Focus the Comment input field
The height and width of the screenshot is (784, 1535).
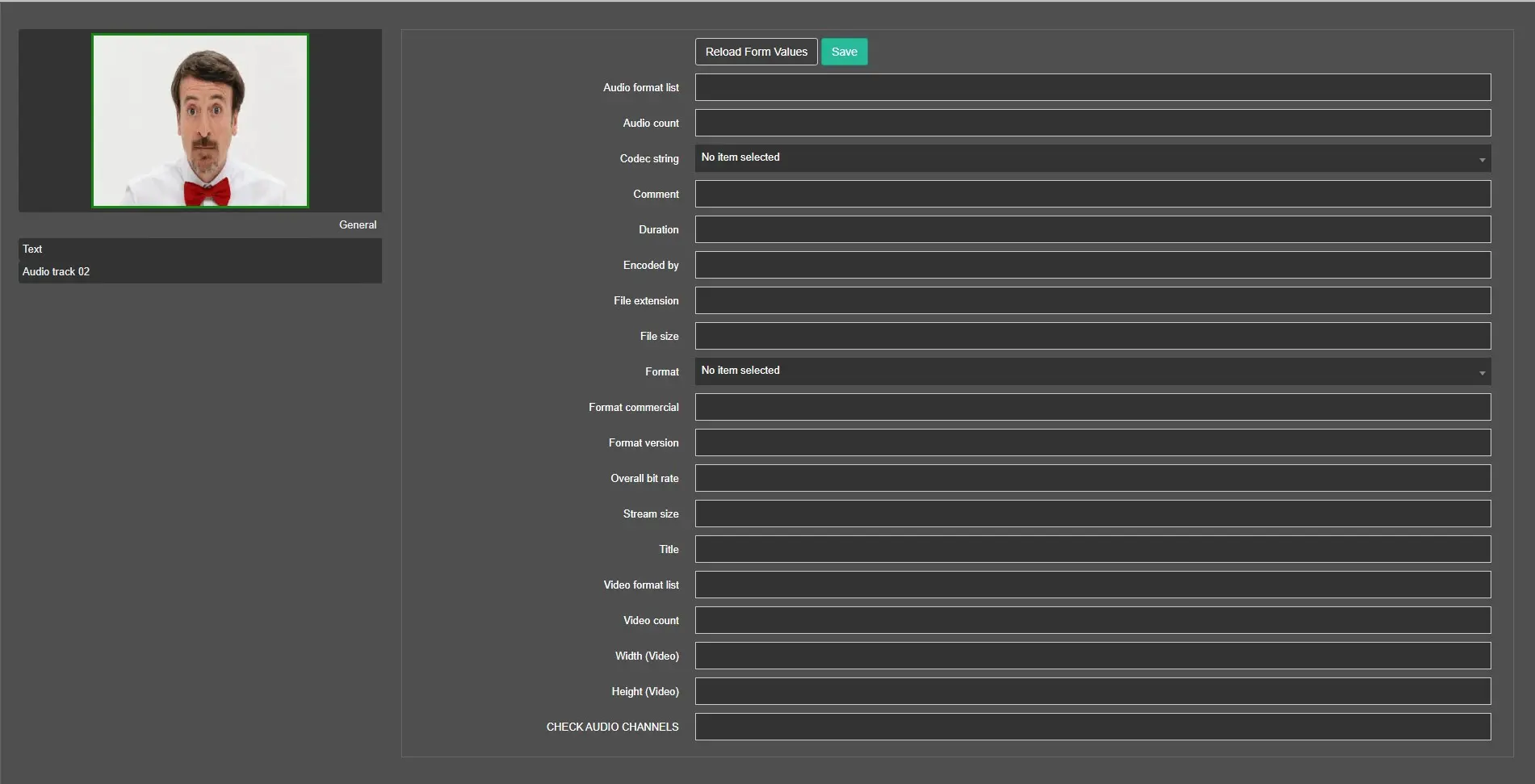click(x=1092, y=194)
